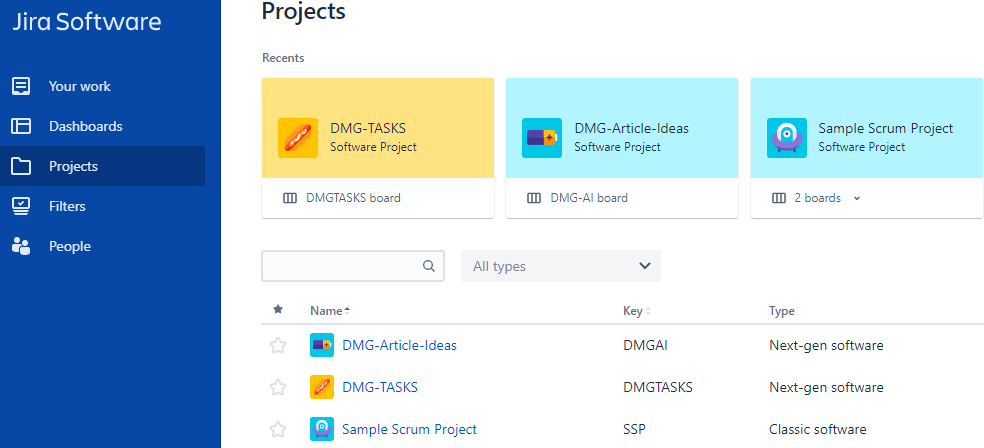Click the board icon beside DMG-AI board
The image size is (984, 448).
(x=534, y=198)
